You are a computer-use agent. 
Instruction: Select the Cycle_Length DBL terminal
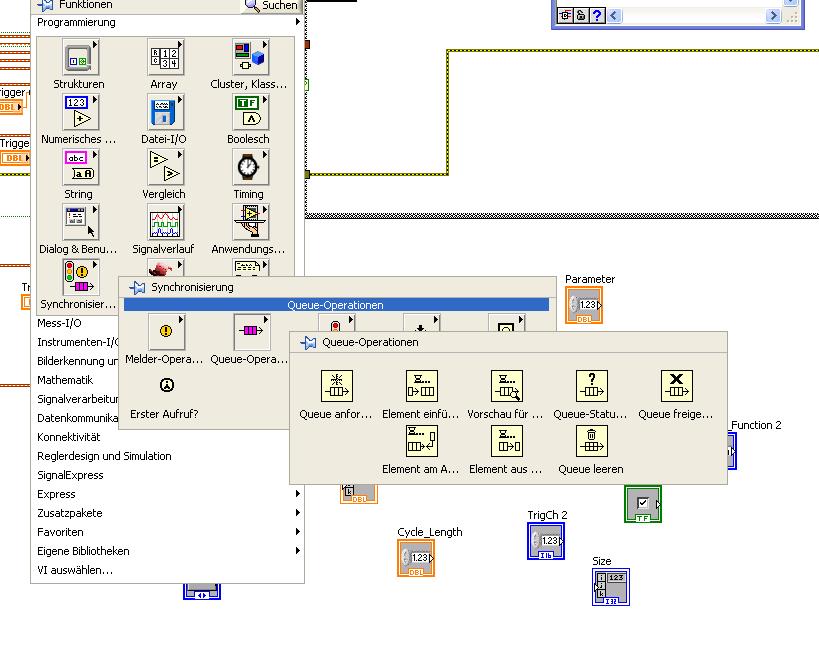click(x=416, y=558)
